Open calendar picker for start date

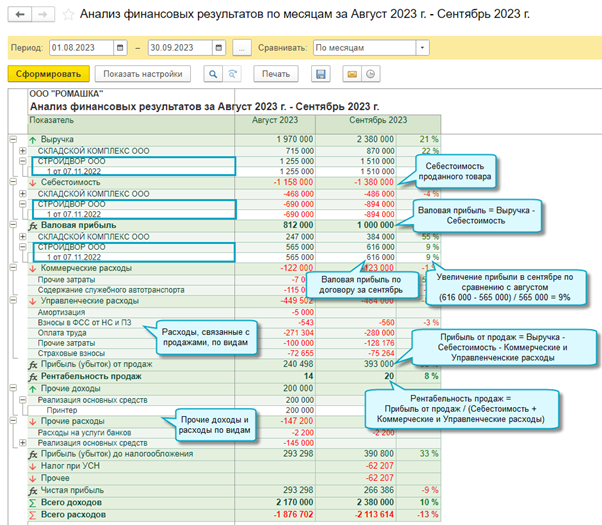coord(120,48)
